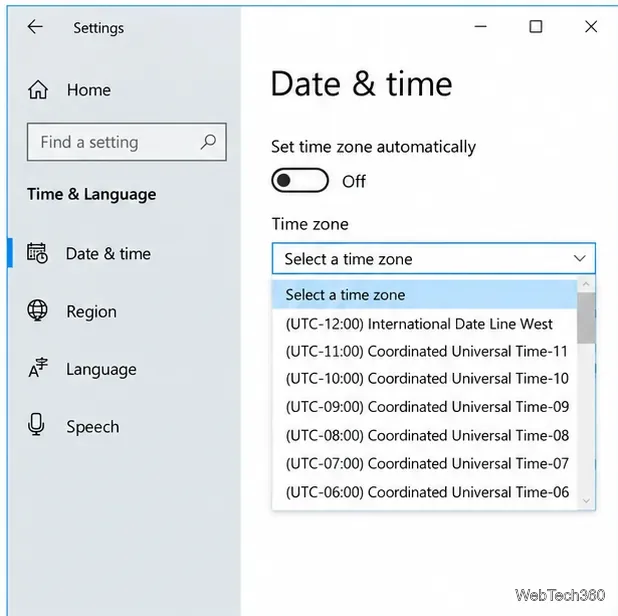Focus the Find a setting search box
This screenshot has height=616, width=618.
pyautogui.click(x=127, y=142)
